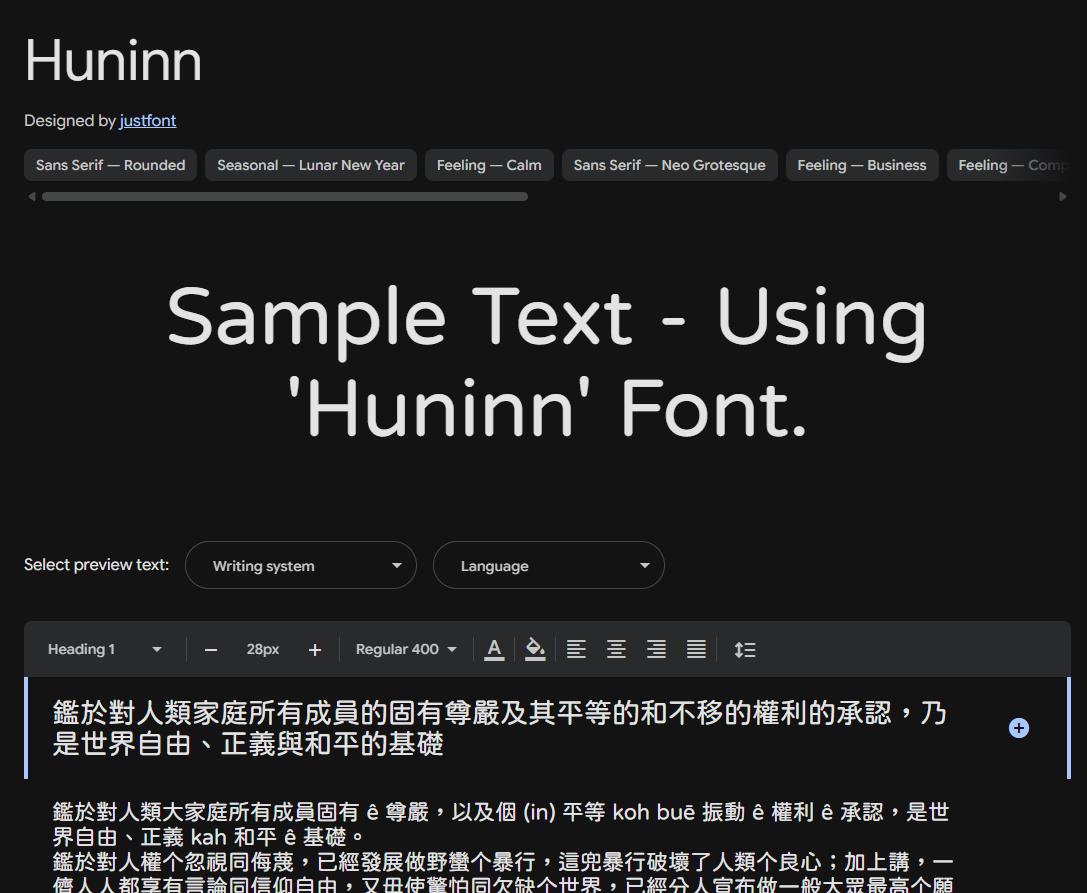Select the Seasonal — Lunar New Year tag
The image size is (1087, 893).
pos(311,165)
